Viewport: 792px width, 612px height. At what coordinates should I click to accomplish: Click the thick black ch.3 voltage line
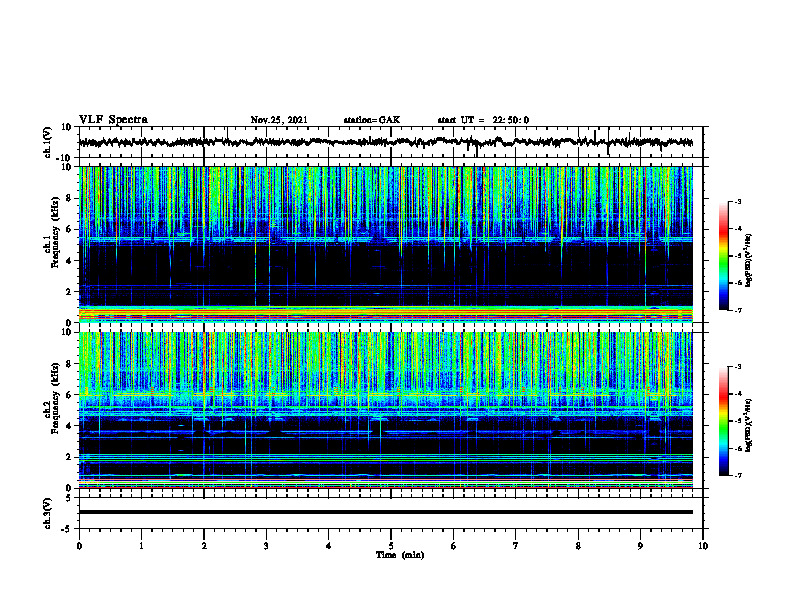tap(386, 512)
